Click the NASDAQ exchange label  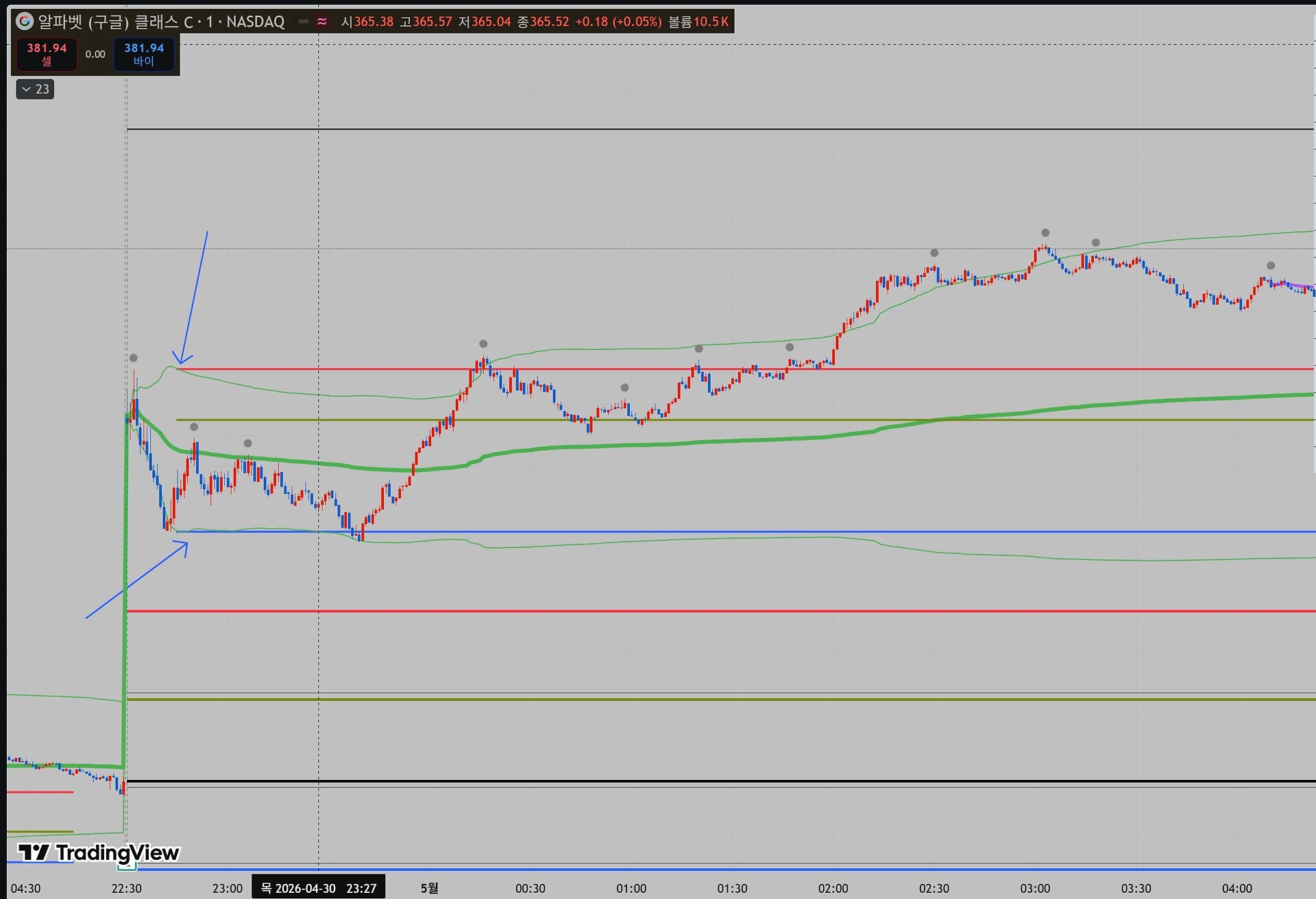point(255,21)
